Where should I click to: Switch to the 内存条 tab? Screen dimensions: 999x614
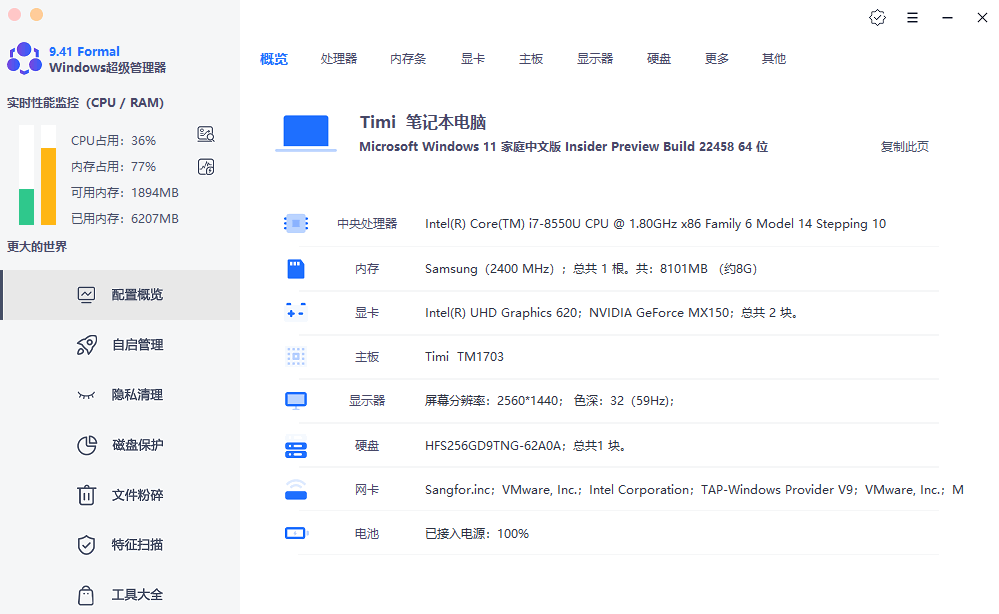point(408,59)
